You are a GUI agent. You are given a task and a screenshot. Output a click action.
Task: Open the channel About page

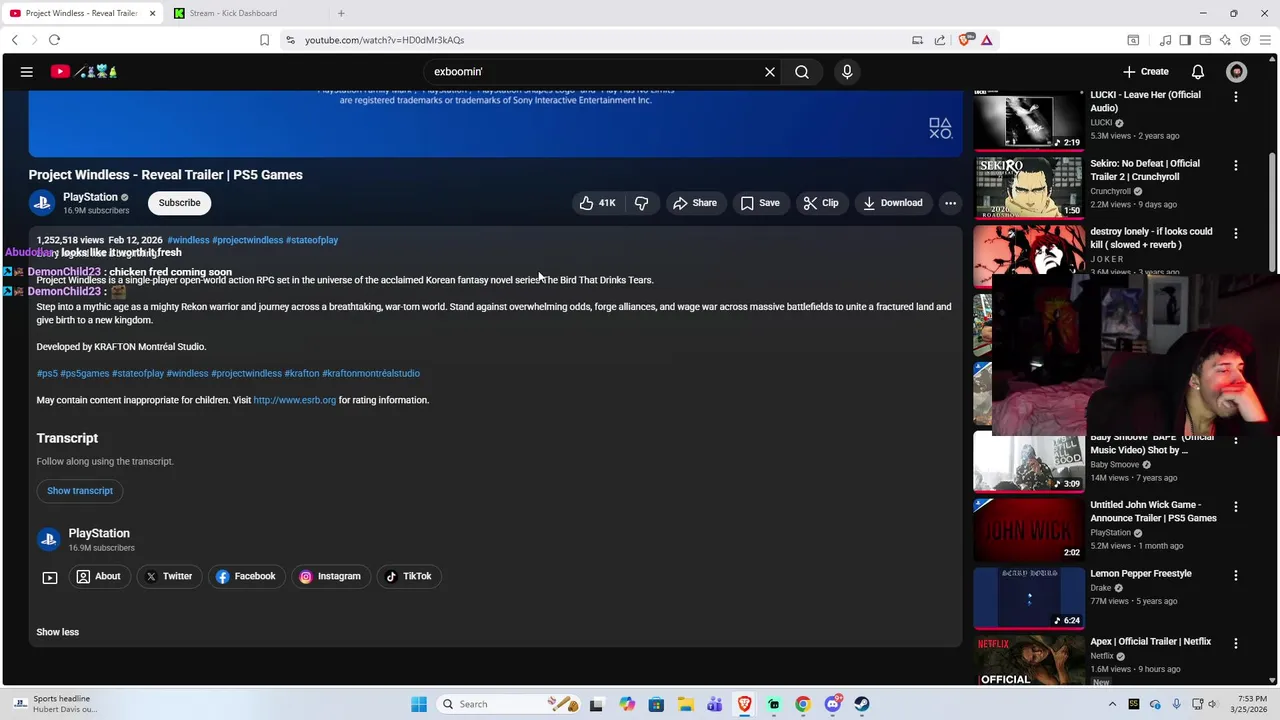(x=99, y=577)
